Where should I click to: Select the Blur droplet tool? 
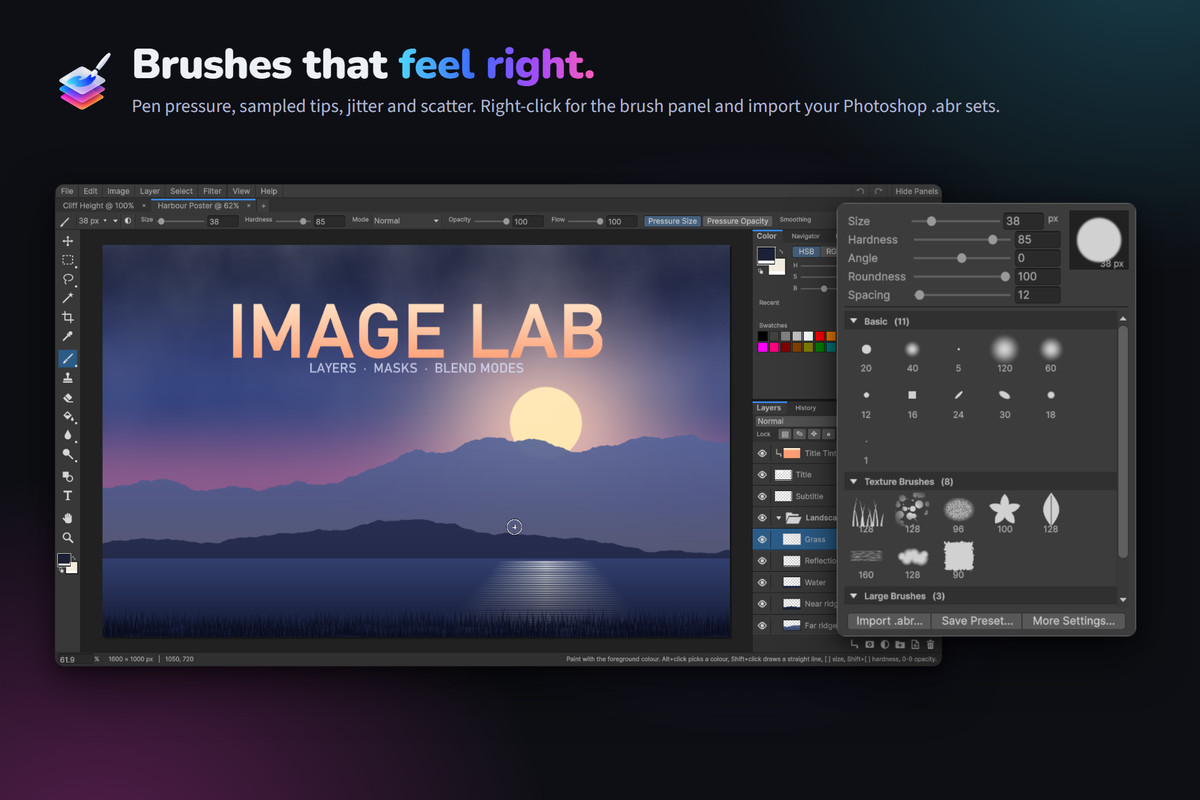pos(68,435)
